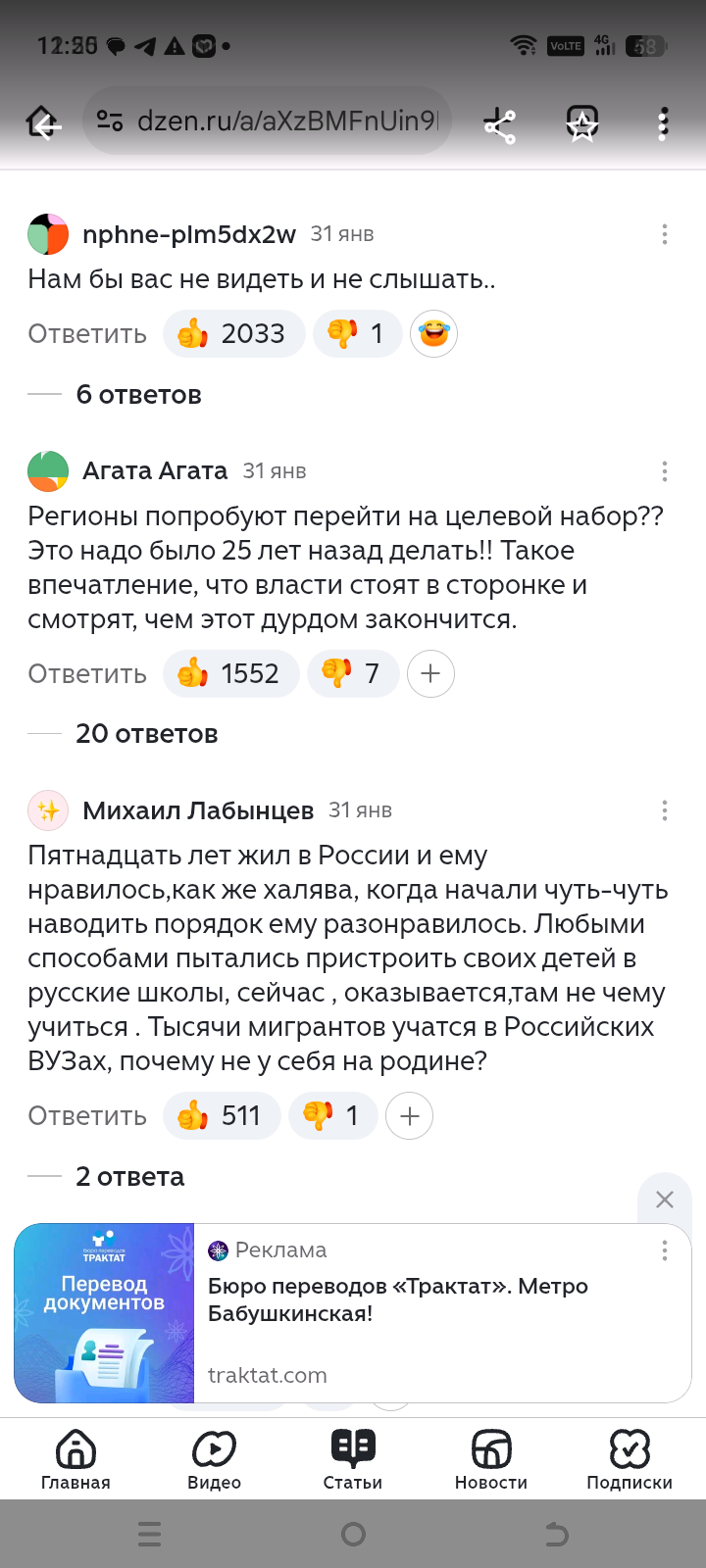Tap the browser home button
706x1568 pixels.
[43, 123]
